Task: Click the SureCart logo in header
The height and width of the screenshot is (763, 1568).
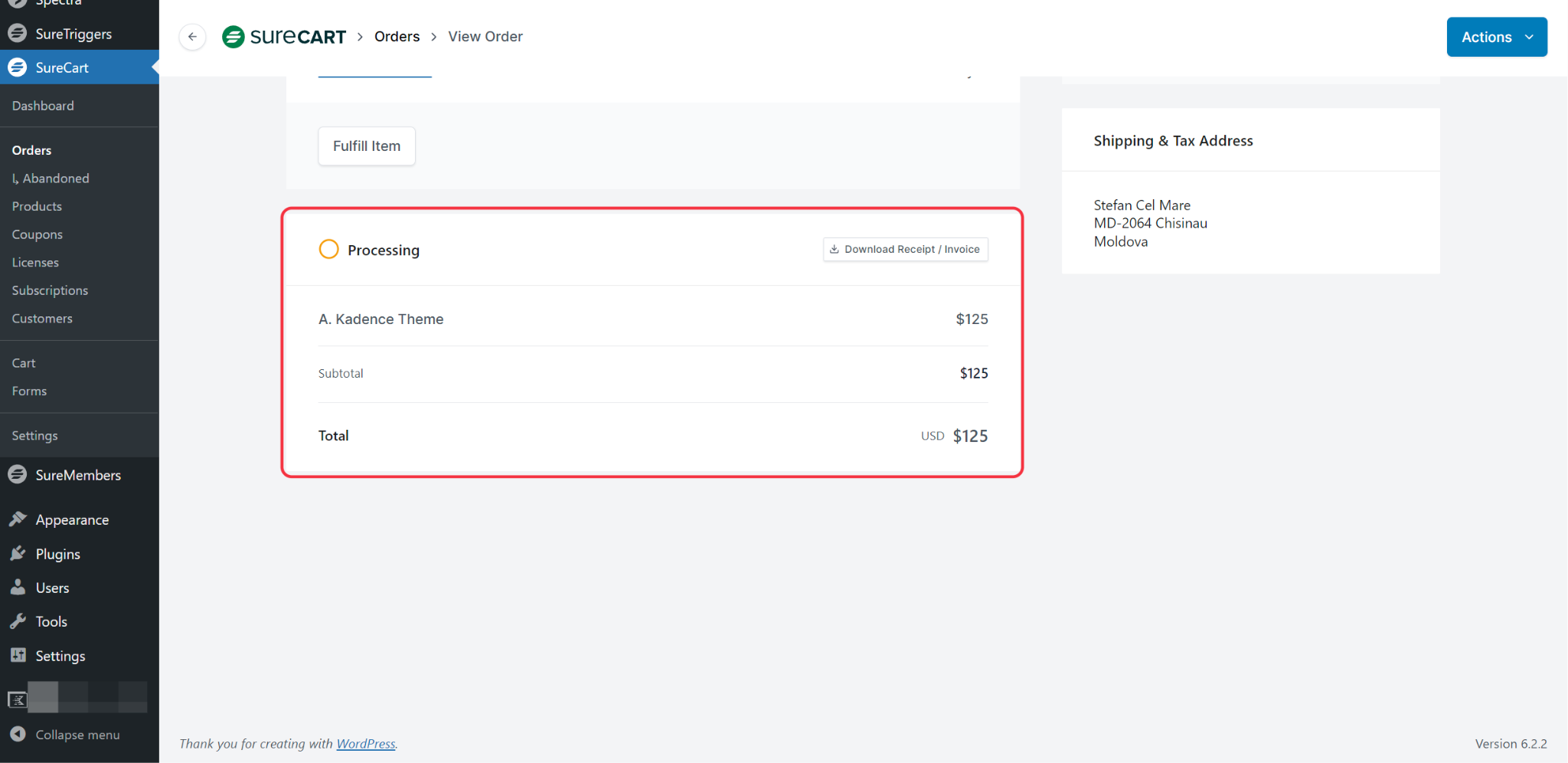Action: [284, 37]
